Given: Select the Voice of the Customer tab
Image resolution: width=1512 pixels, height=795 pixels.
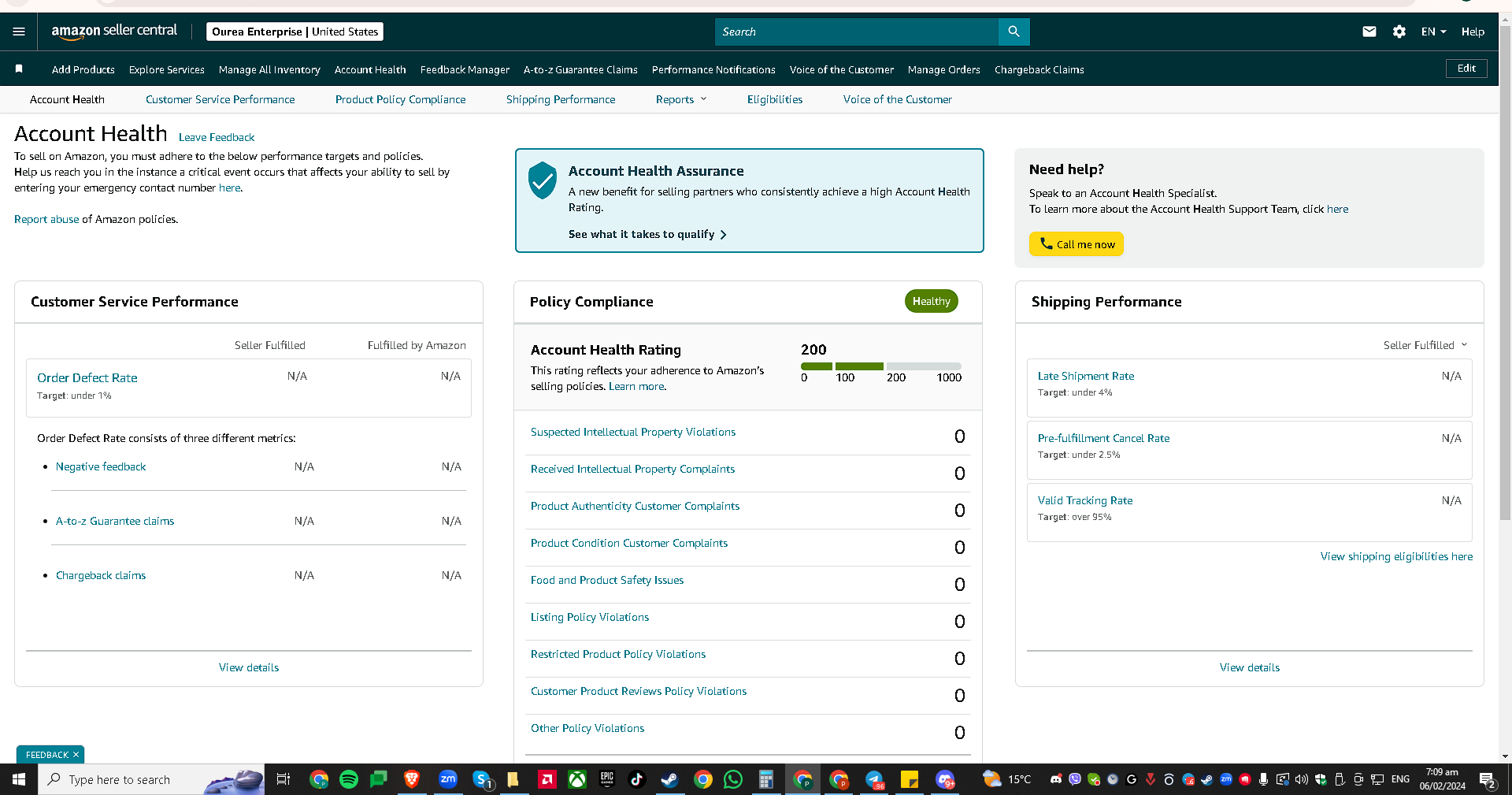Looking at the screenshot, I should 897,99.
